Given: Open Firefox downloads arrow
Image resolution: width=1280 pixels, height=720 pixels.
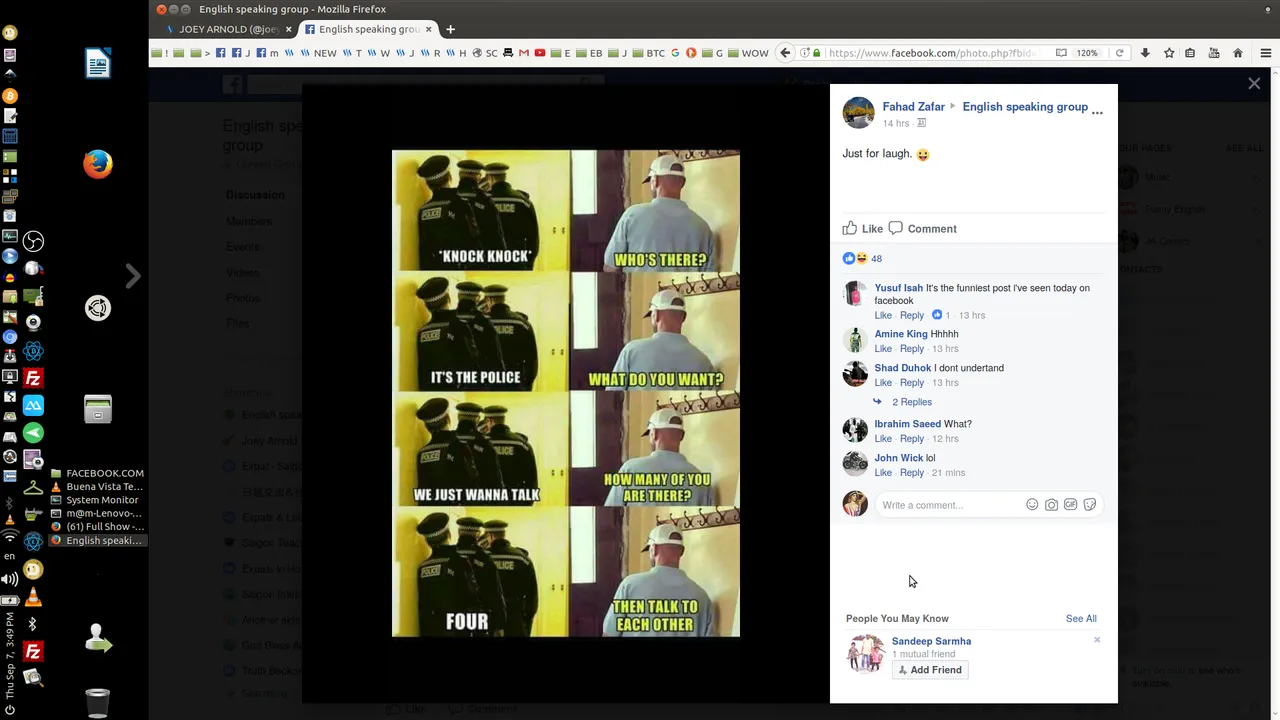Looking at the screenshot, I should click(1145, 53).
